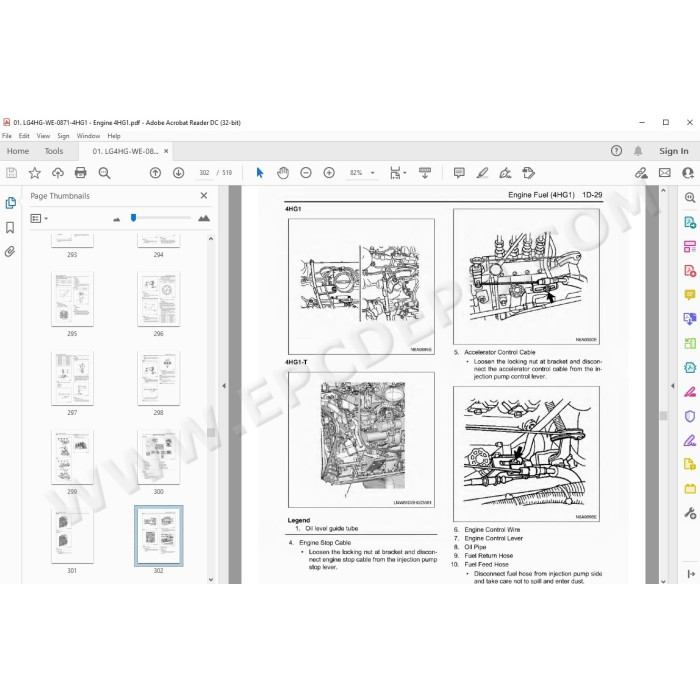This screenshot has width=700, height=700.
Task: Switch to the Tools tab
Action: coord(54,151)
